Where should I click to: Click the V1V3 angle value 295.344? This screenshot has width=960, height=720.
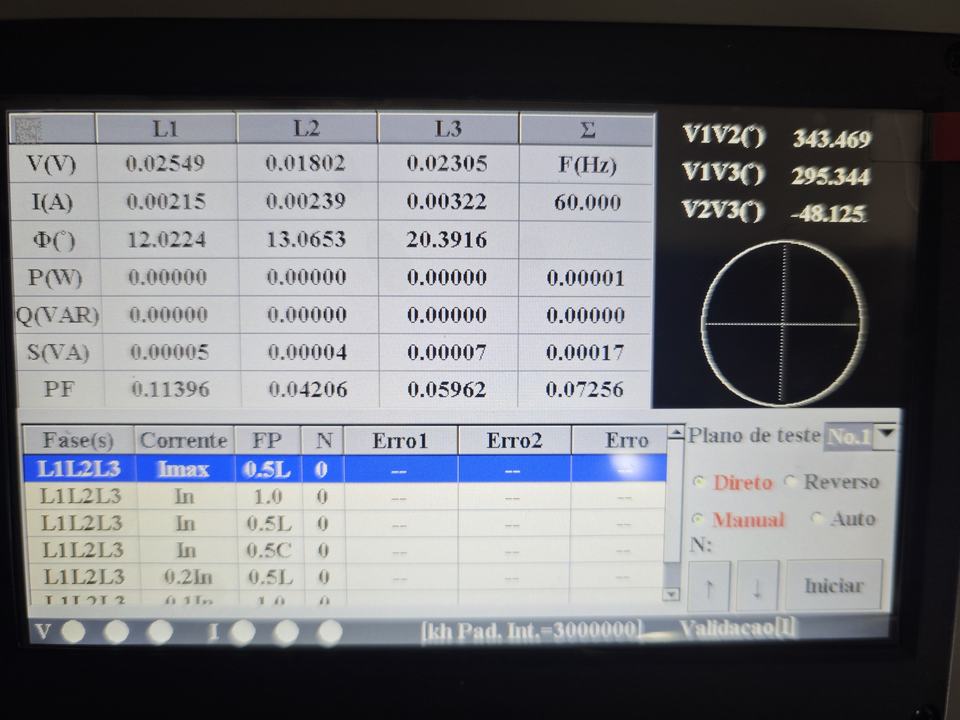[x=830, y=177]
